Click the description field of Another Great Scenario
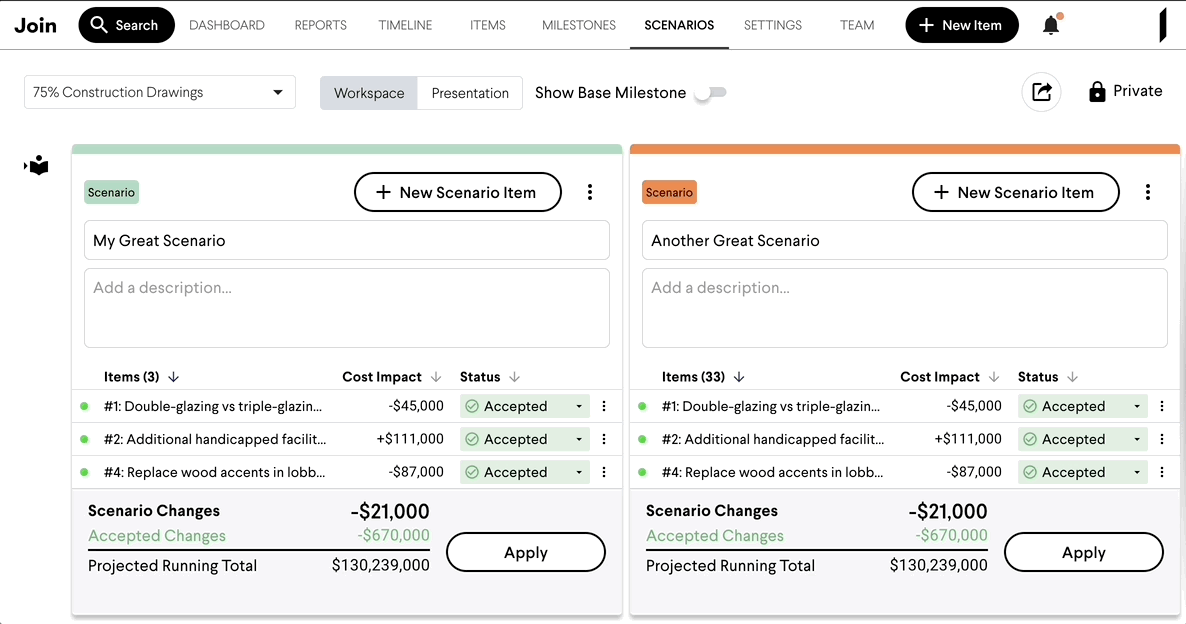Screen dimensions: 1186x624 point(904,305)
